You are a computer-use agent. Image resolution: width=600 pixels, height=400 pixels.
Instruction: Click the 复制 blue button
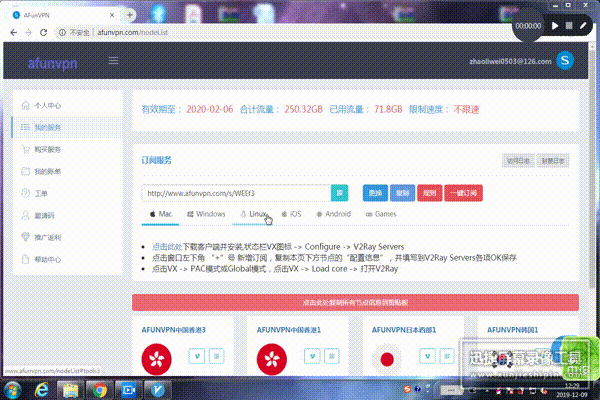point(402,193)
